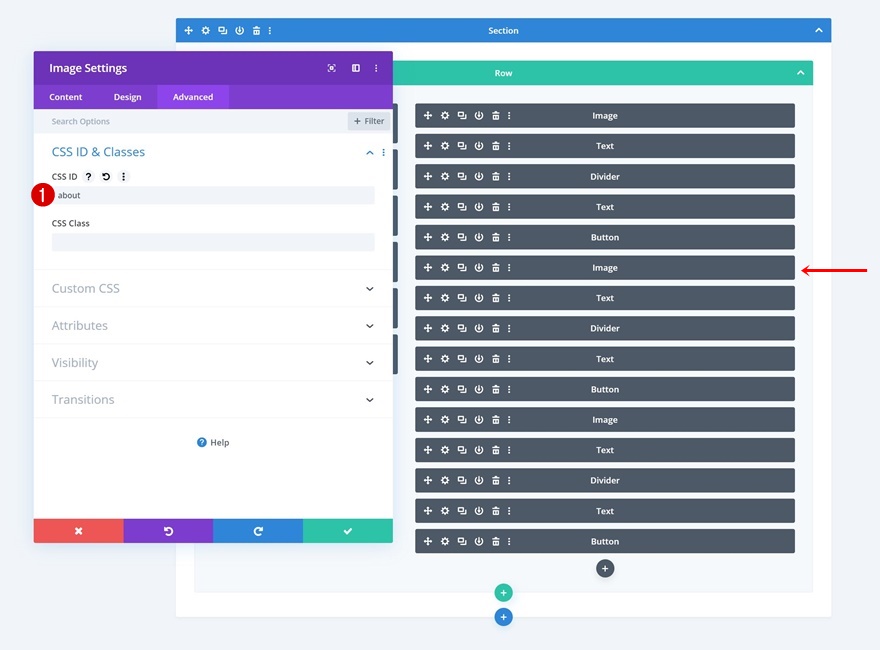Click the Image Settings snap-to-side column icon
880x650 pixels.
click(356, 68)
